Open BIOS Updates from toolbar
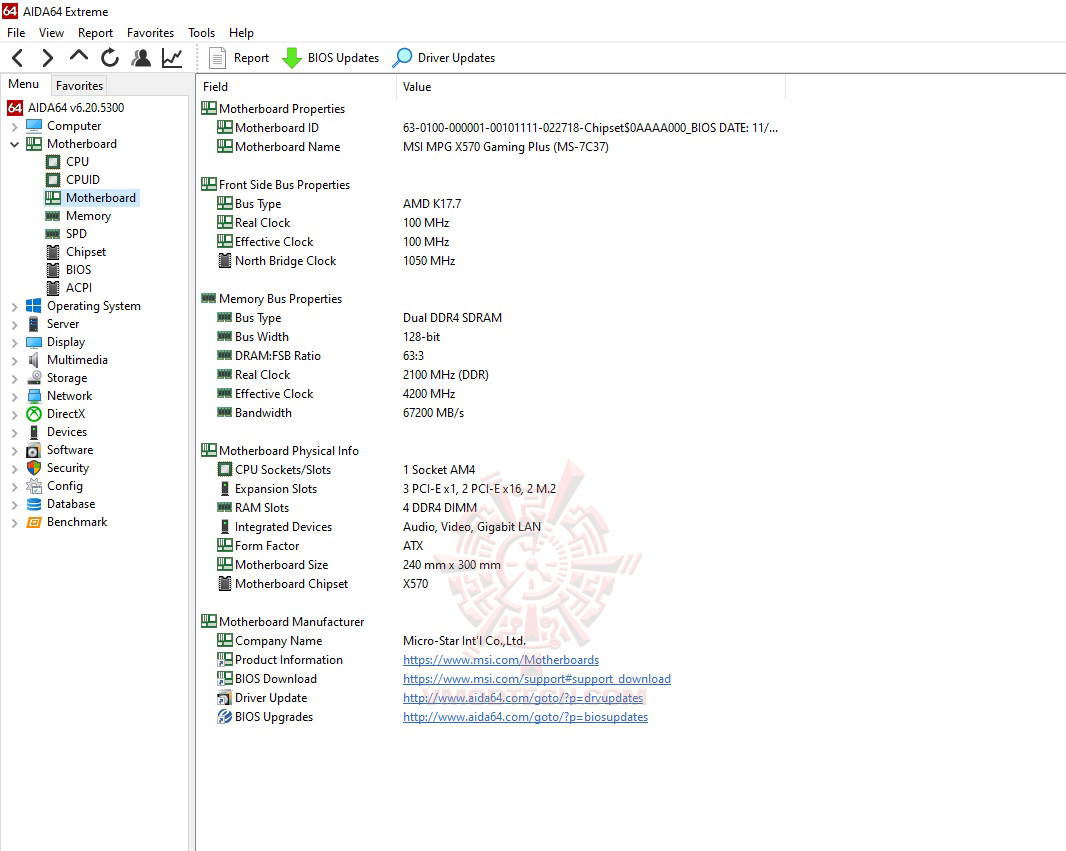Viewport: 1066px width, 851px height. tap(330, 58)
